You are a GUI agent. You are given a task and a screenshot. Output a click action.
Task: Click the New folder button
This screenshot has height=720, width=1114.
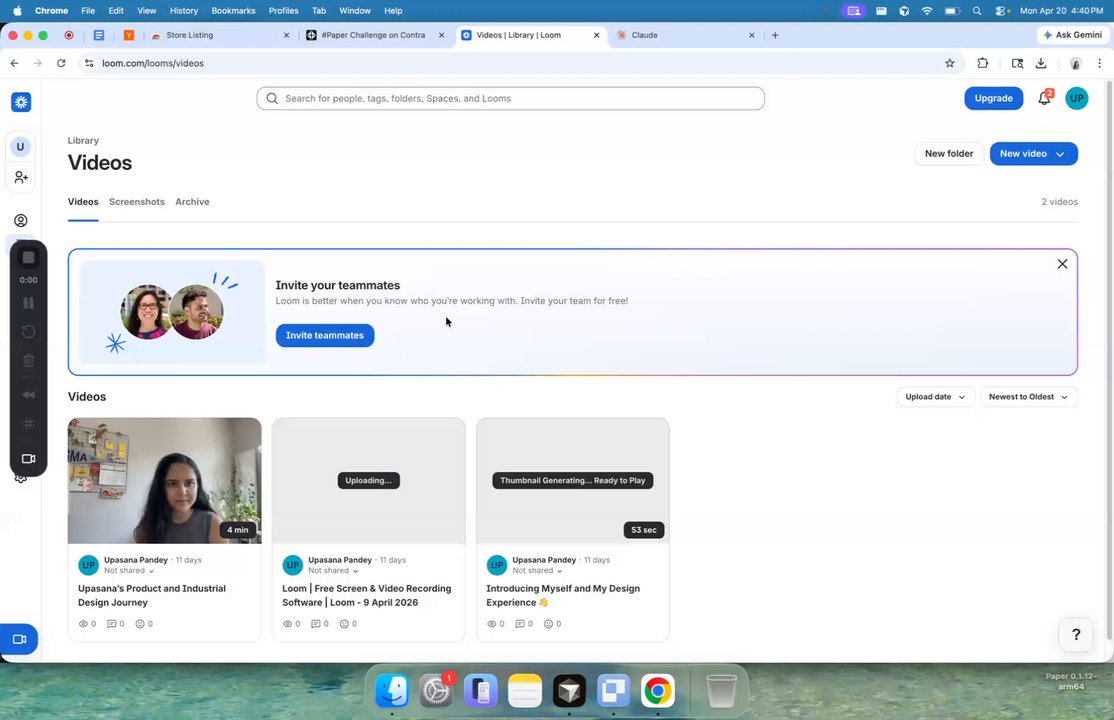[x=948, y=154]
